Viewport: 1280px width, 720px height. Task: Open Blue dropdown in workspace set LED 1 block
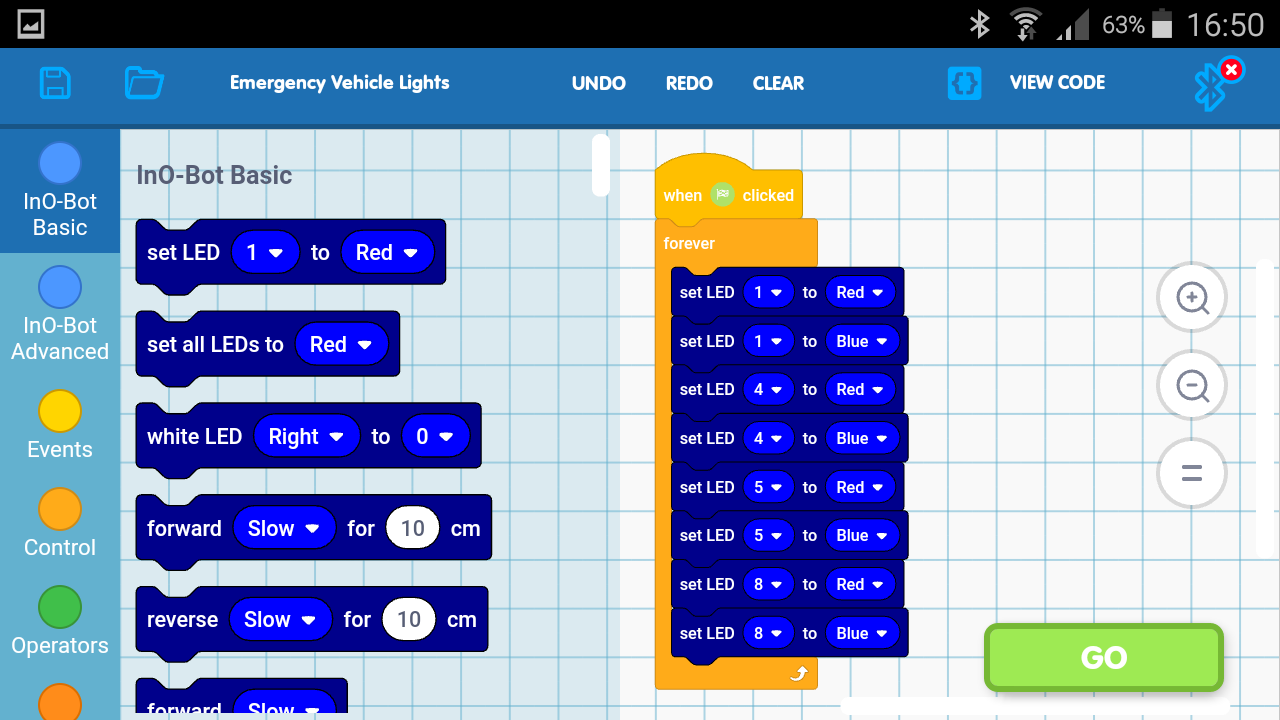click(862, 342)
